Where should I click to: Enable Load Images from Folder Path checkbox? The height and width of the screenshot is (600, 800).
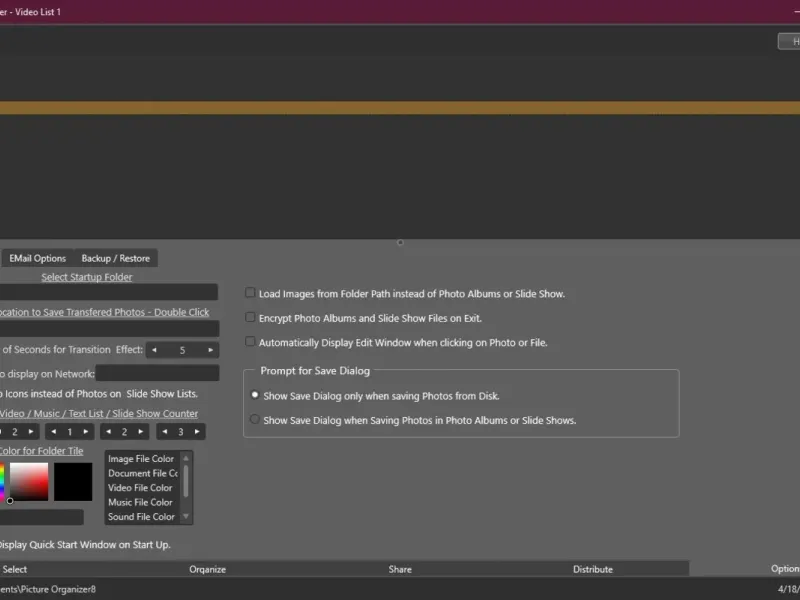[x=250, y=293]
